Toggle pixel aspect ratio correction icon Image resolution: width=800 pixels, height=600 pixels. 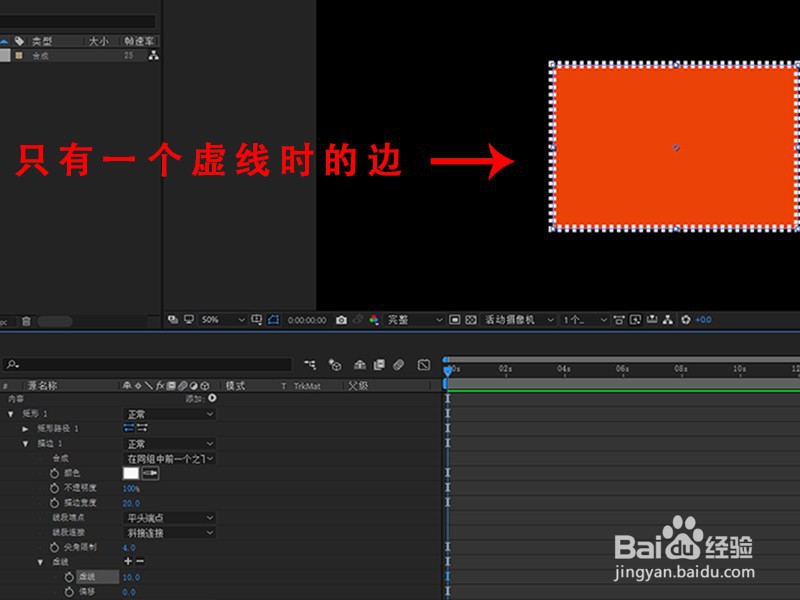(619, 320)
